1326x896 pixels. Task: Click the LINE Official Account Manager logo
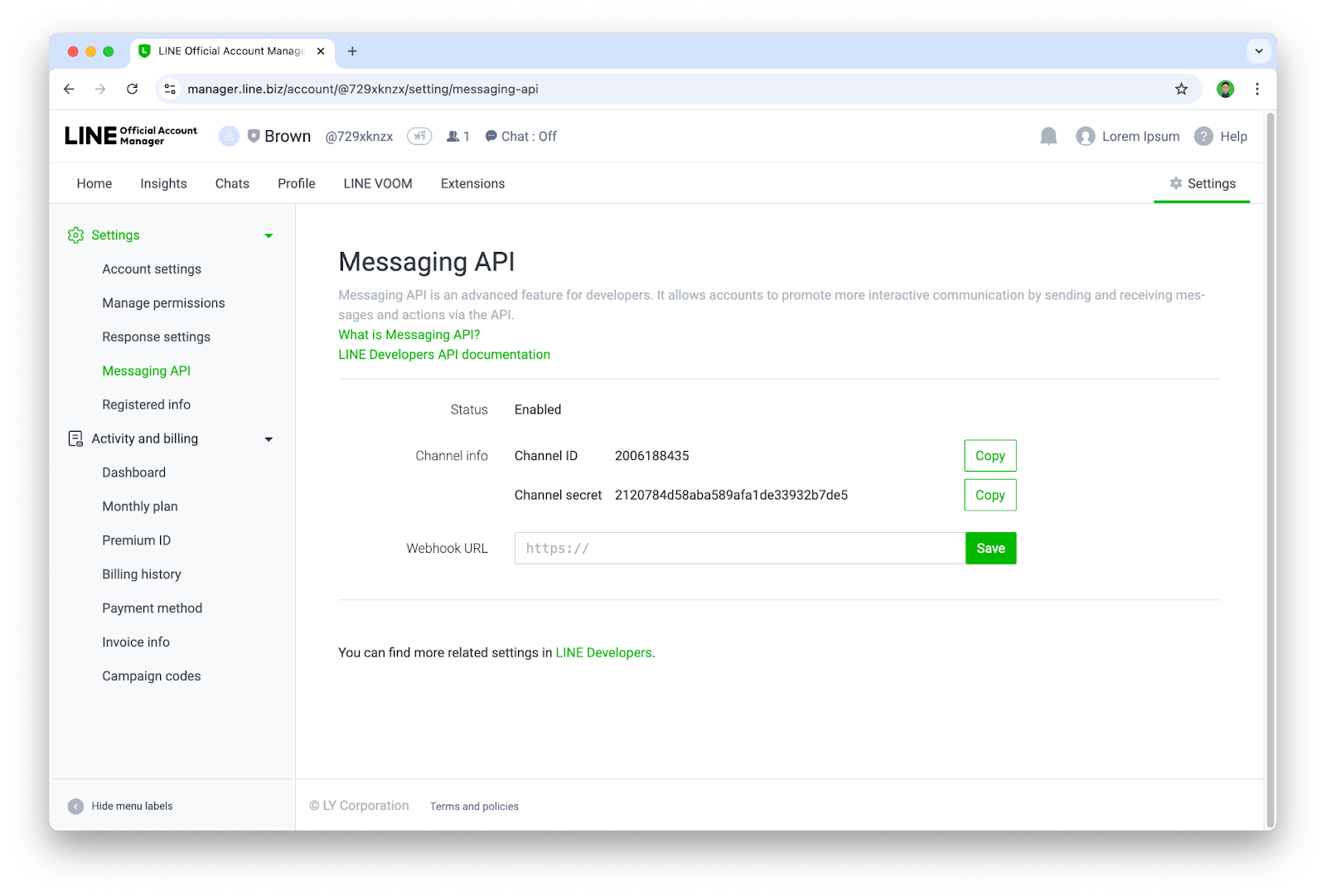point(131,136)
